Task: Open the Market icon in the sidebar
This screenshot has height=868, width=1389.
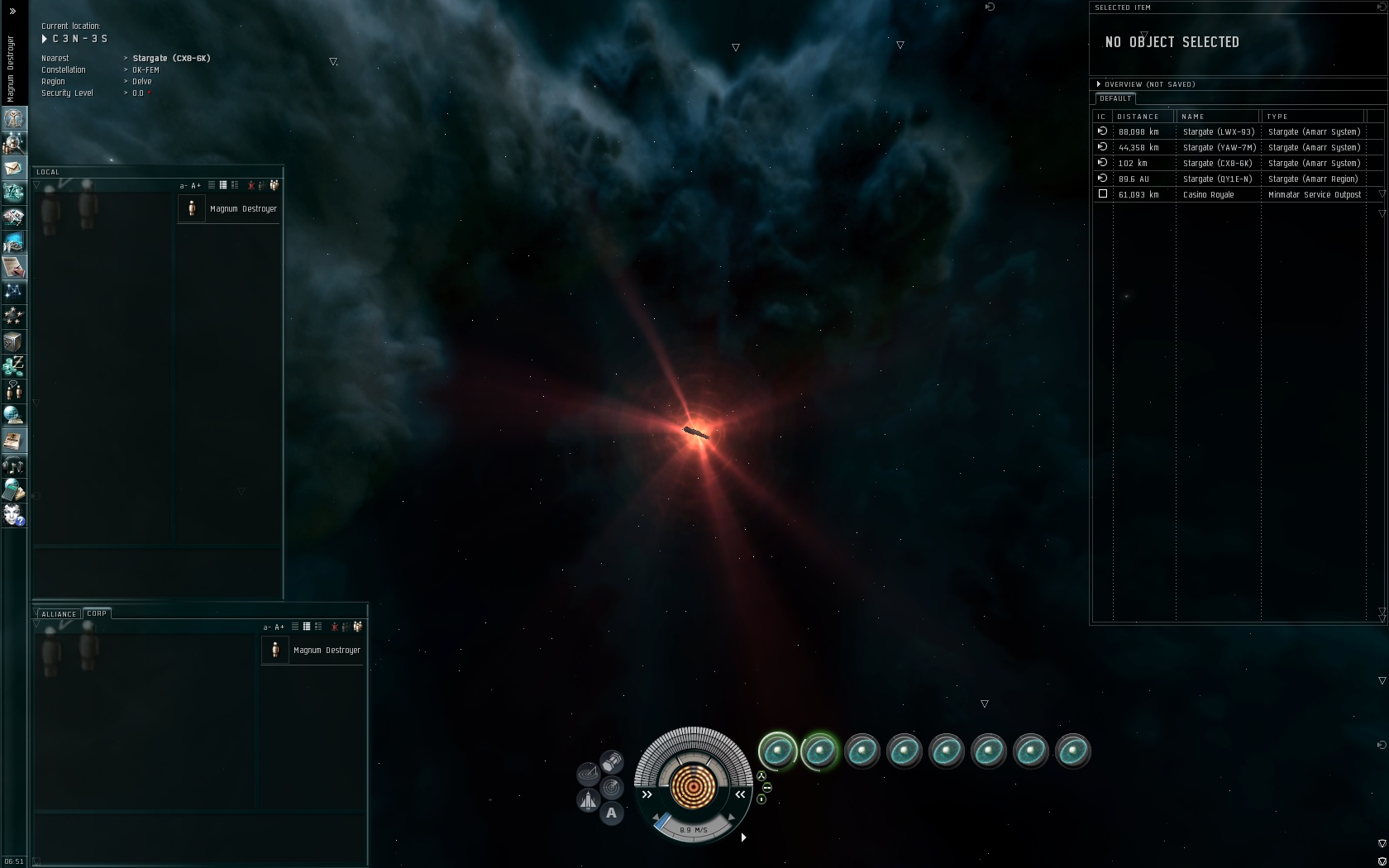Action: point(14,217)
